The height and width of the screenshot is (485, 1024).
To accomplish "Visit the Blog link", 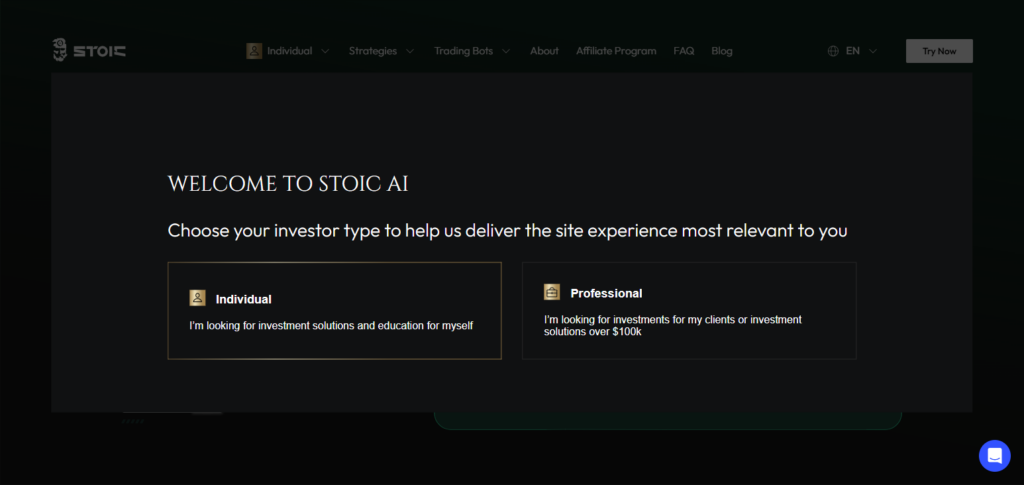I will (722, 51).
